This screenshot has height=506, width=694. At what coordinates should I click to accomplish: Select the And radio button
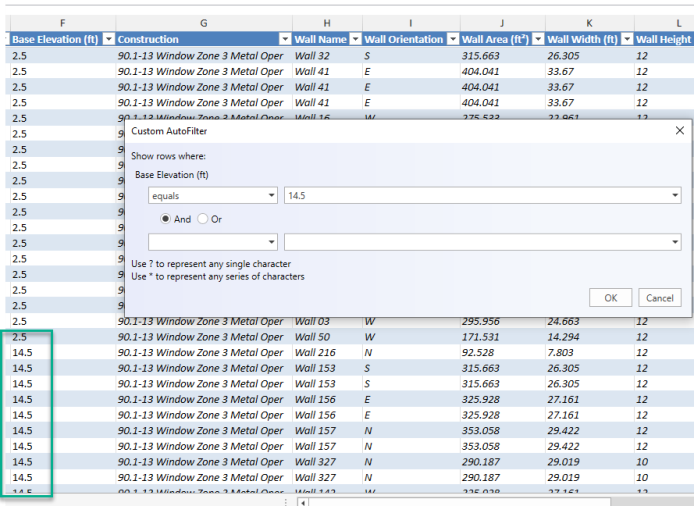click(166, 219)
